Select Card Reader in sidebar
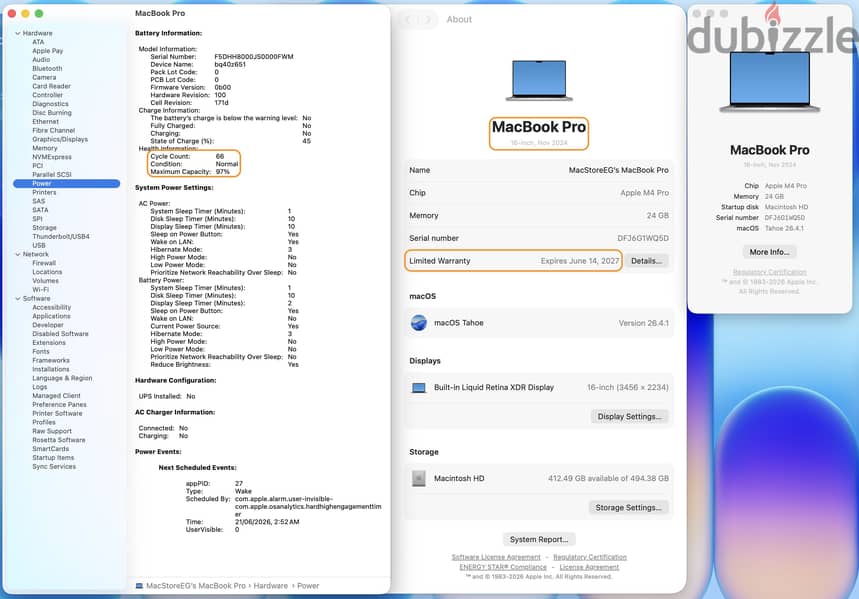Viewport: 859px width, 599px height. pos(51,86)
